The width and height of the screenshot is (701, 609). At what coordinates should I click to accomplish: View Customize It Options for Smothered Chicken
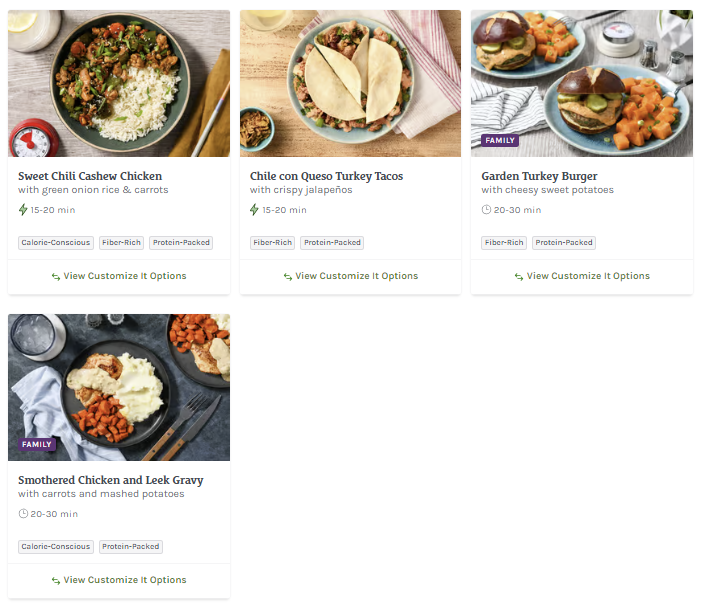pyautogui.click(x=125, y=580)
